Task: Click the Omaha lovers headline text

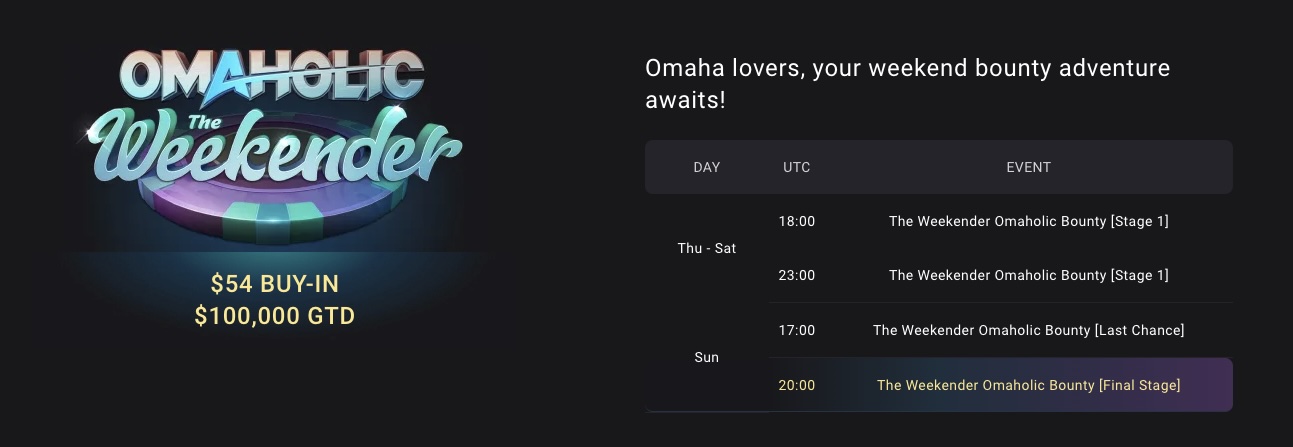Action: pos(907,85)
